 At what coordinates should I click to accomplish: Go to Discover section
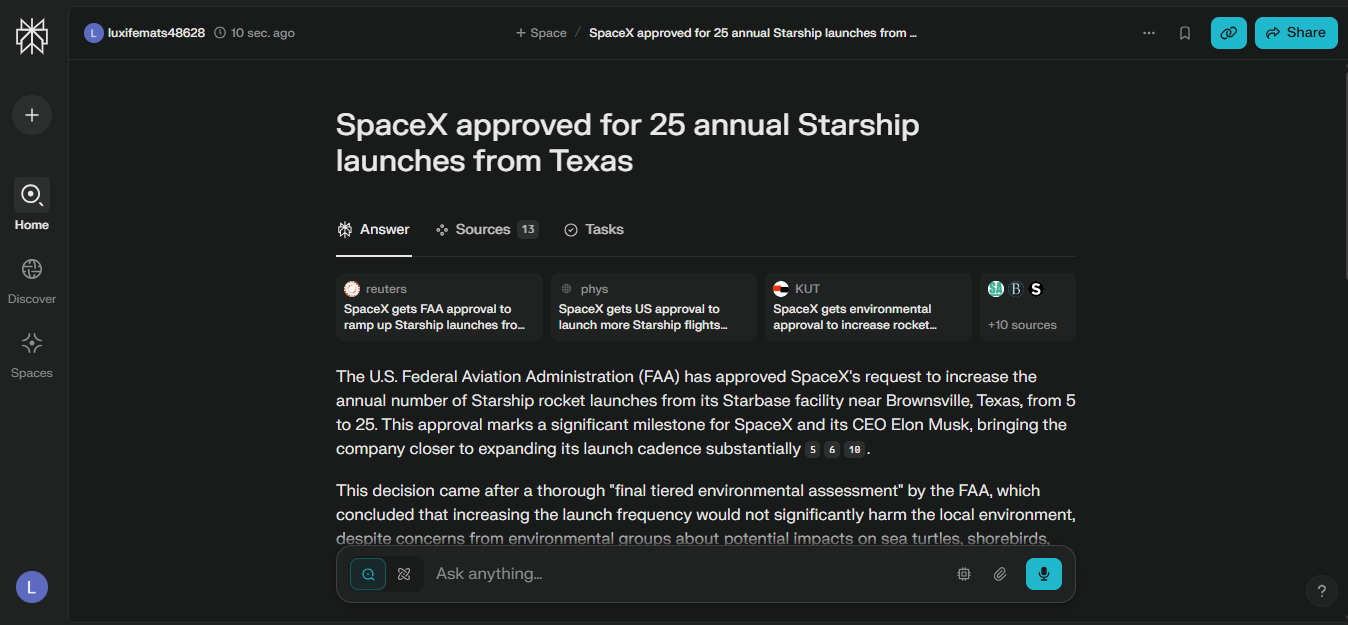point(32,280)
